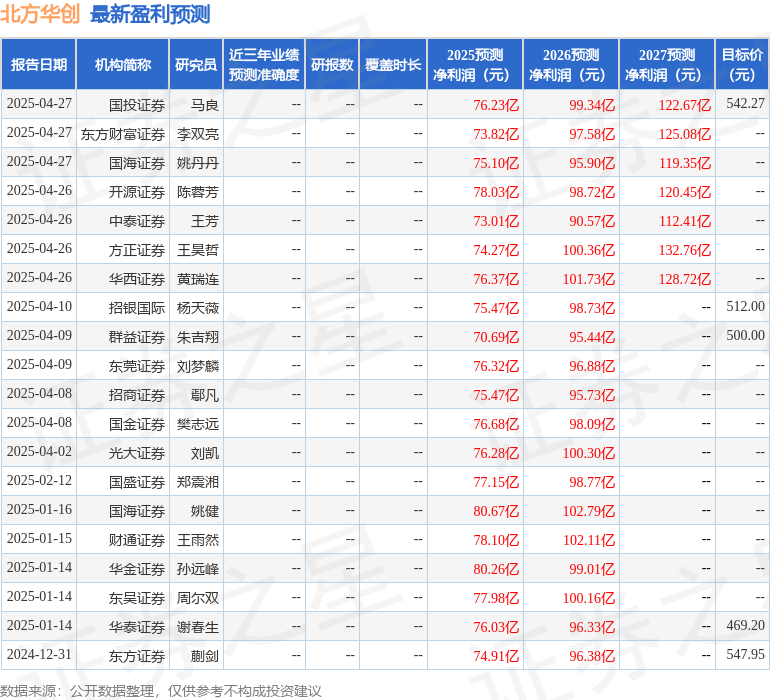
Task: Click the 132.76亿 2027 profit forecast value
Action: click(685, 250)
